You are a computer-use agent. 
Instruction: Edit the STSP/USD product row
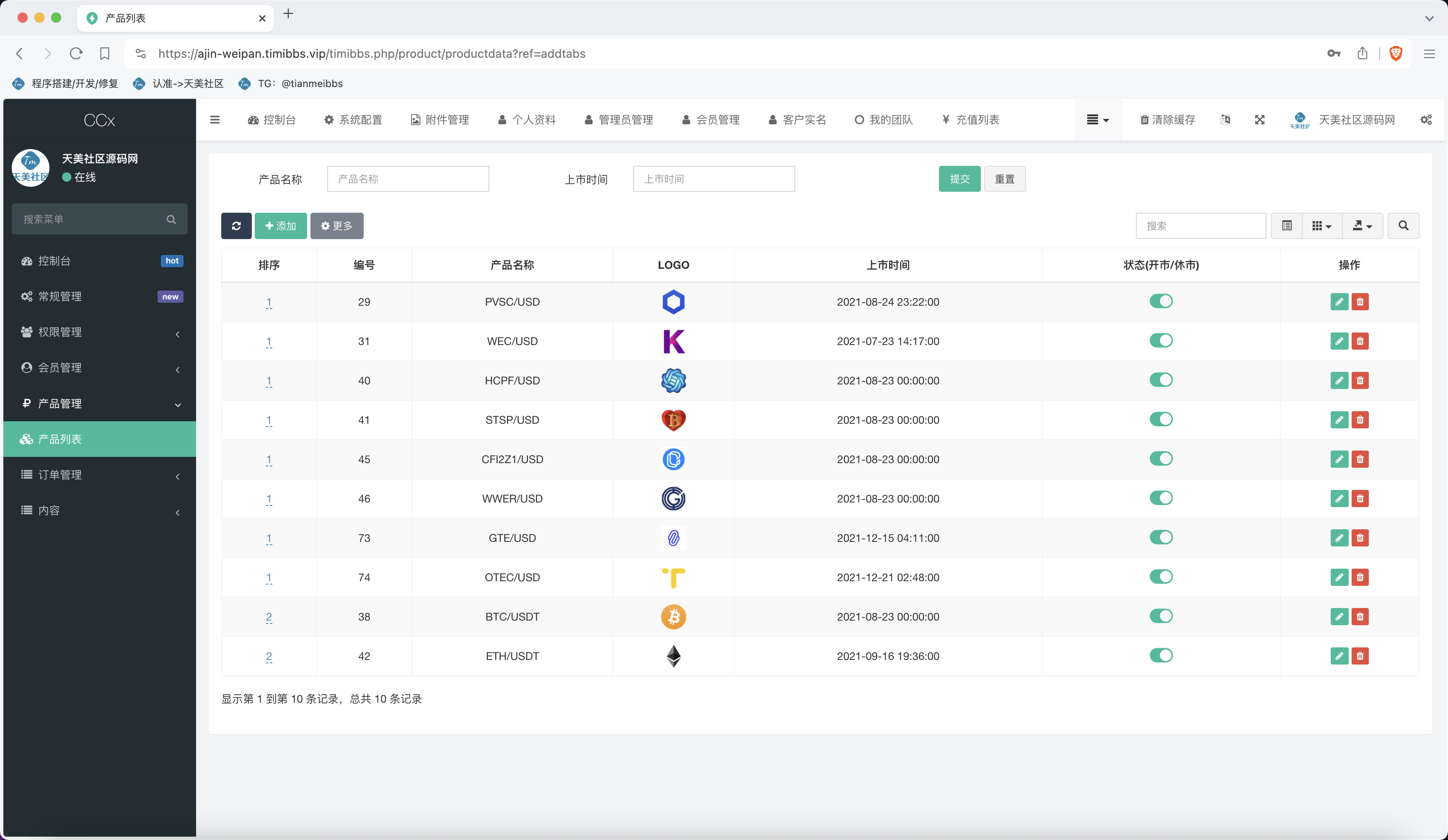1339,420
